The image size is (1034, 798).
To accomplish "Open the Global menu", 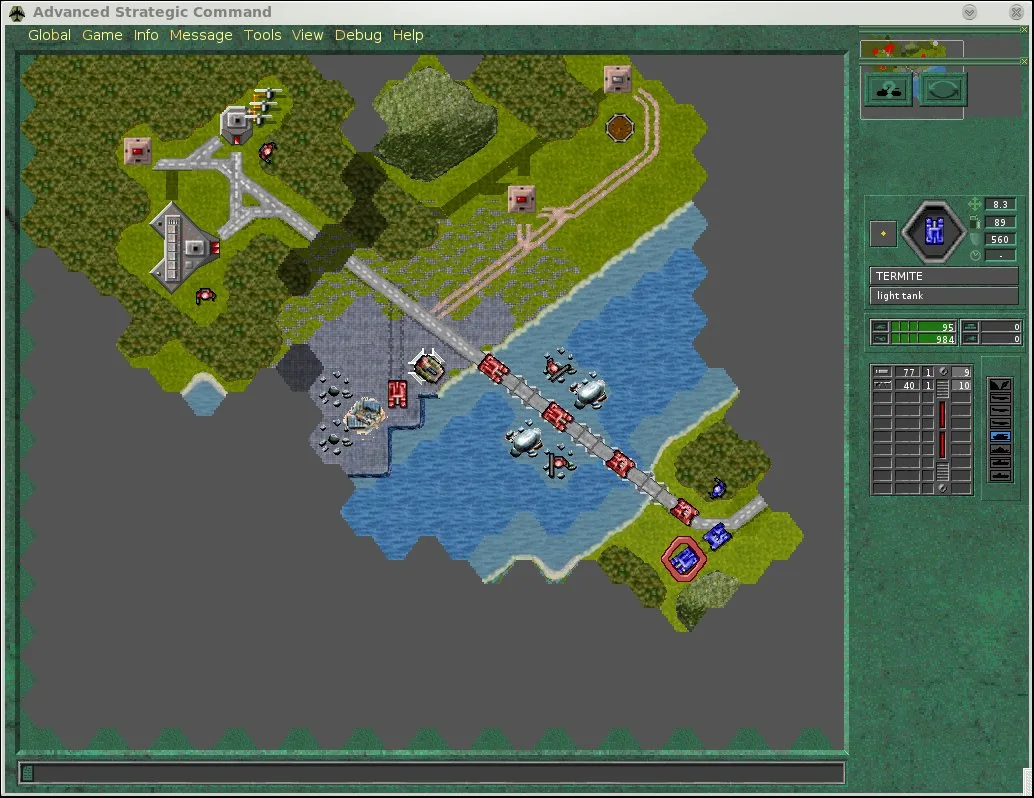I will (49, 35).
